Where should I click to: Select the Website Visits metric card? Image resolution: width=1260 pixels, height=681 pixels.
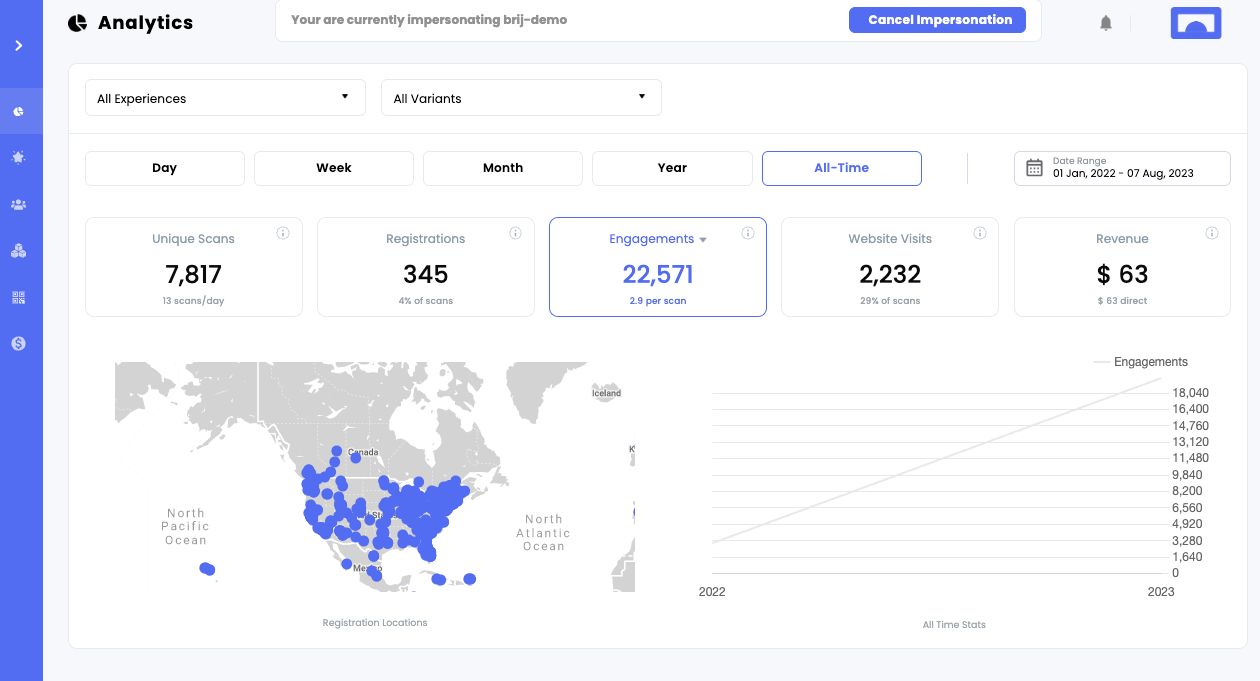click(890, 267)
